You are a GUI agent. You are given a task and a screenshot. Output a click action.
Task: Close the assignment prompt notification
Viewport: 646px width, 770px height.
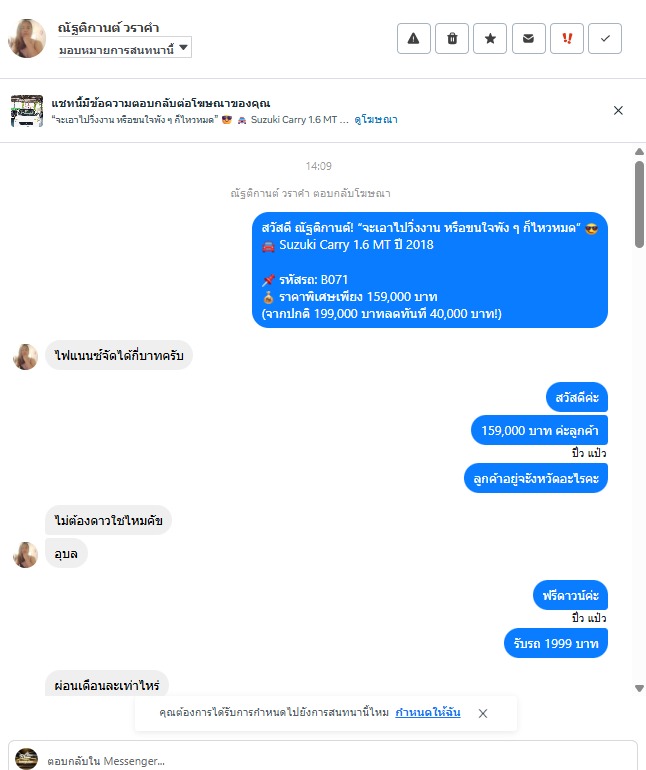point(483,714)
